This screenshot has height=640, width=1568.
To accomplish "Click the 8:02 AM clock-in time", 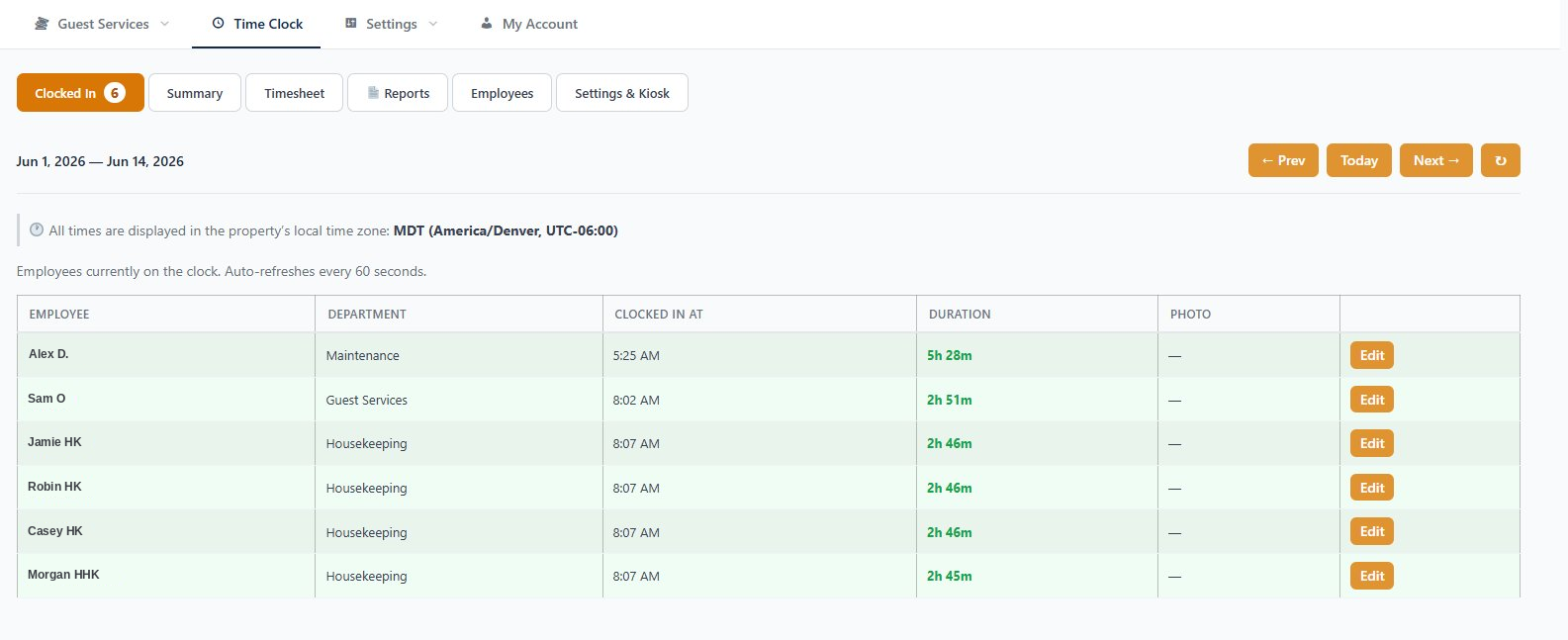I will pos(636,400).
